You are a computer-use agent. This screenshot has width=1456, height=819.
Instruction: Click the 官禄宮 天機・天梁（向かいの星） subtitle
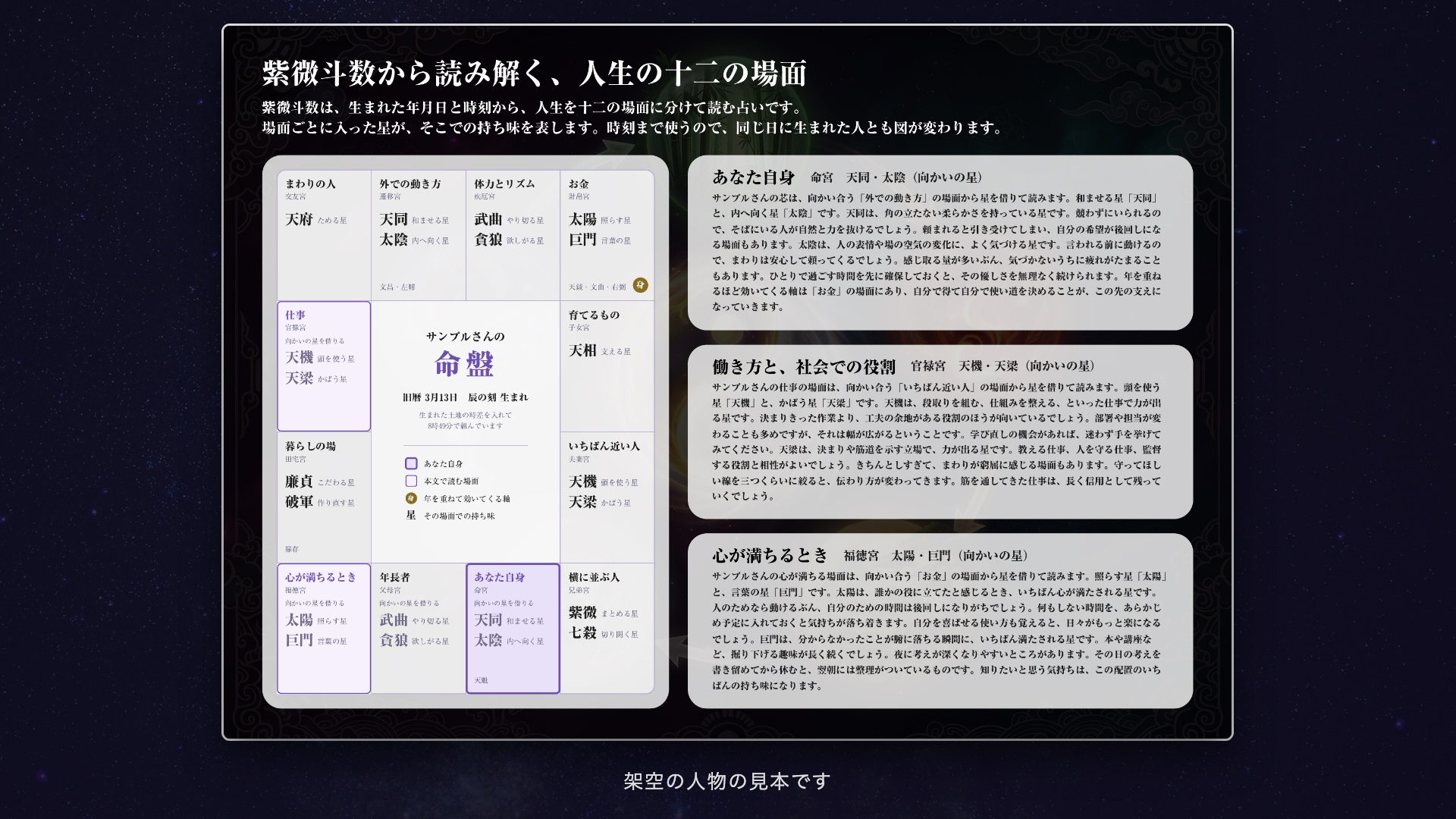coord(1003,366)
